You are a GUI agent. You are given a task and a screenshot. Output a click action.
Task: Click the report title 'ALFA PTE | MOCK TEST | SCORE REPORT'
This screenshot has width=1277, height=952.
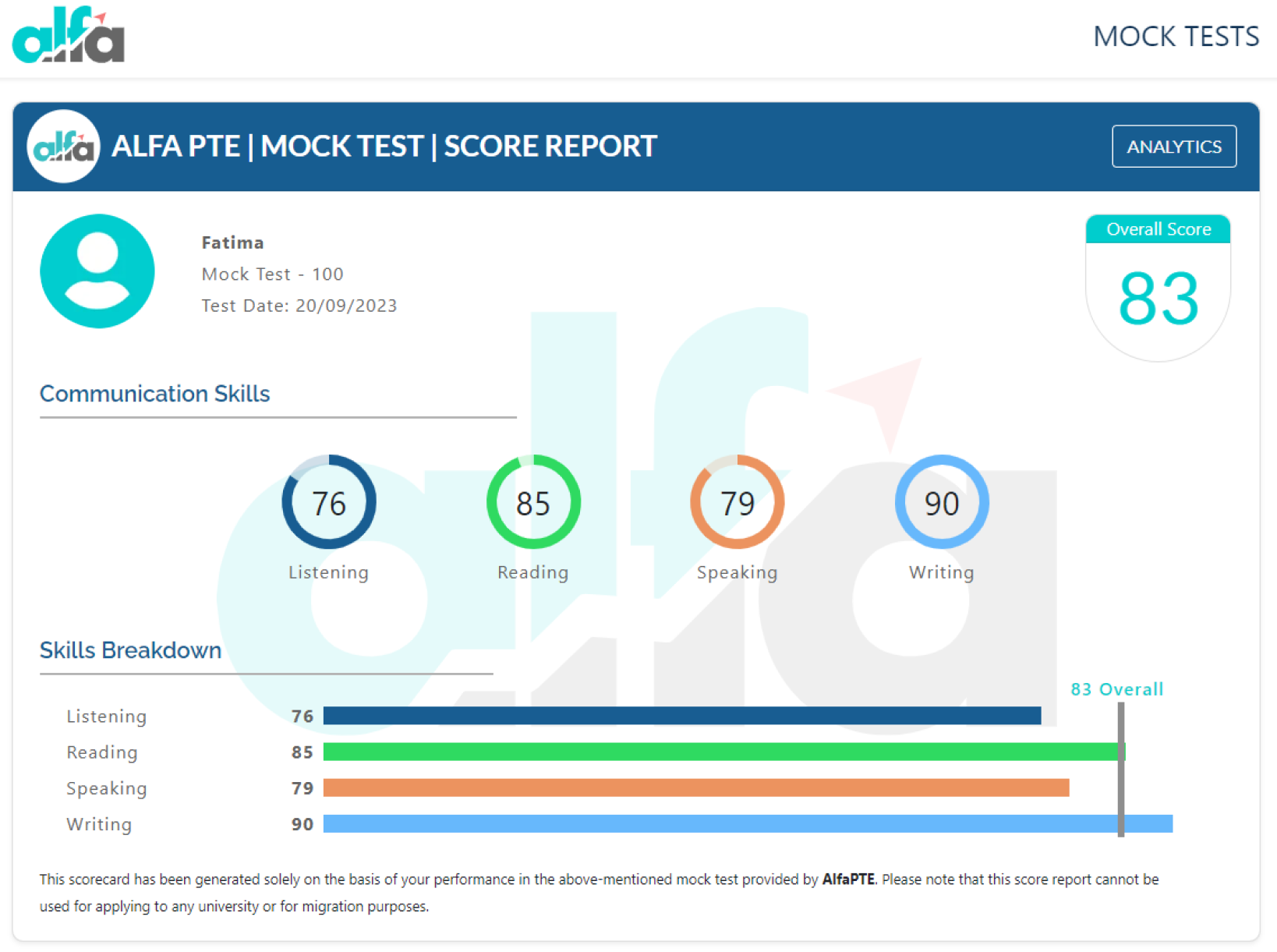[x=384, y=147]
